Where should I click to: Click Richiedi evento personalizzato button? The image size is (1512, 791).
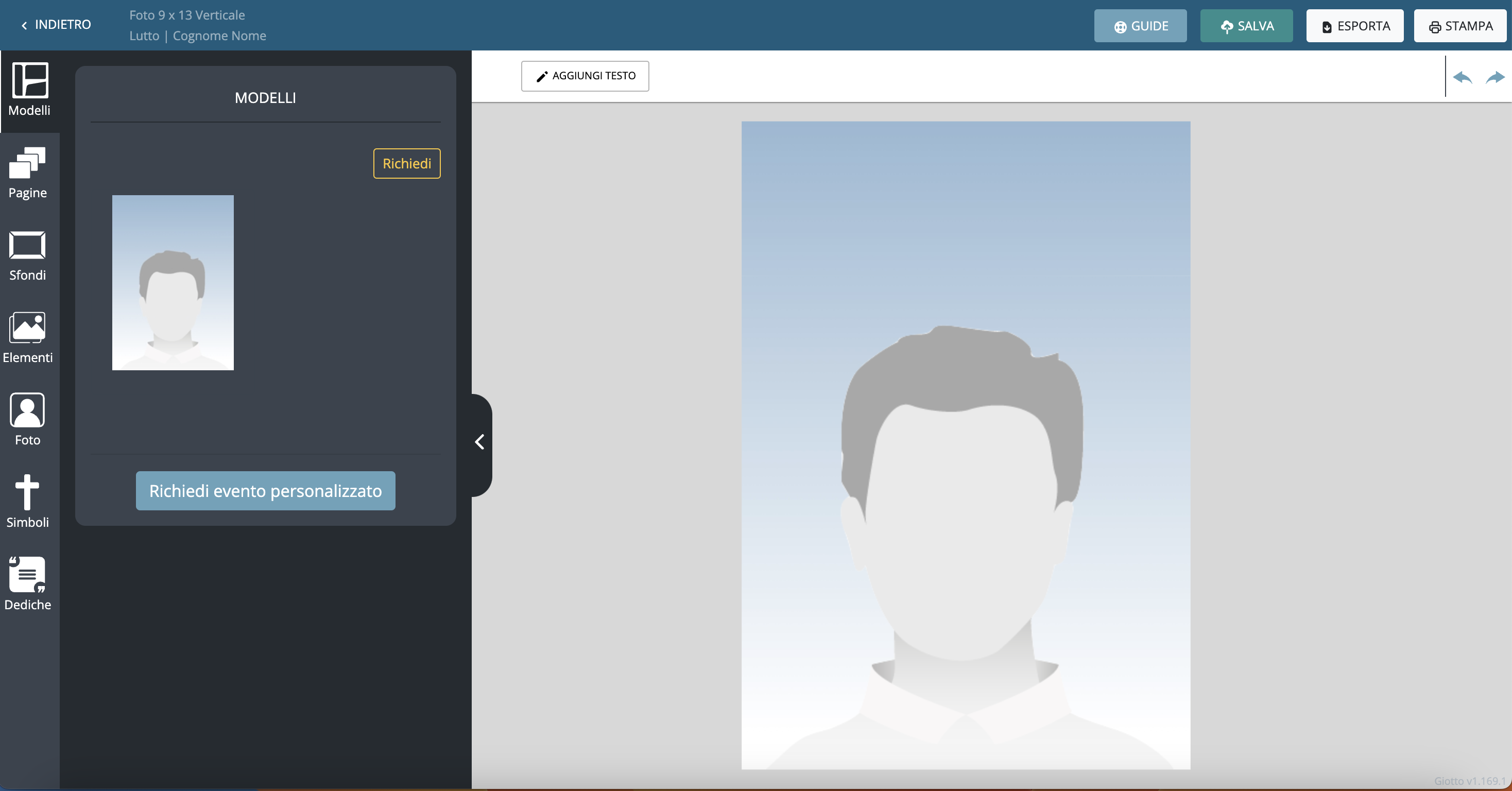[x=265, y=491]
